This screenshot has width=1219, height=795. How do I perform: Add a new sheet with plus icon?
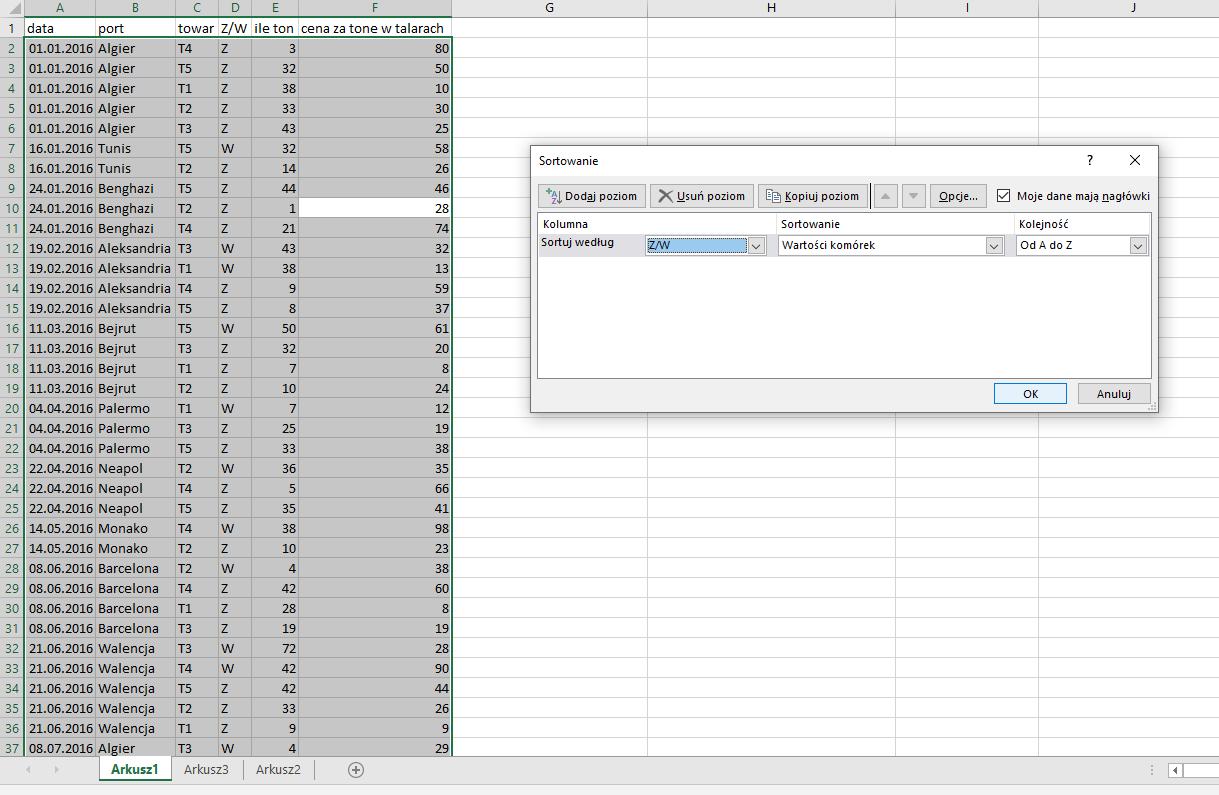[355, 769]
